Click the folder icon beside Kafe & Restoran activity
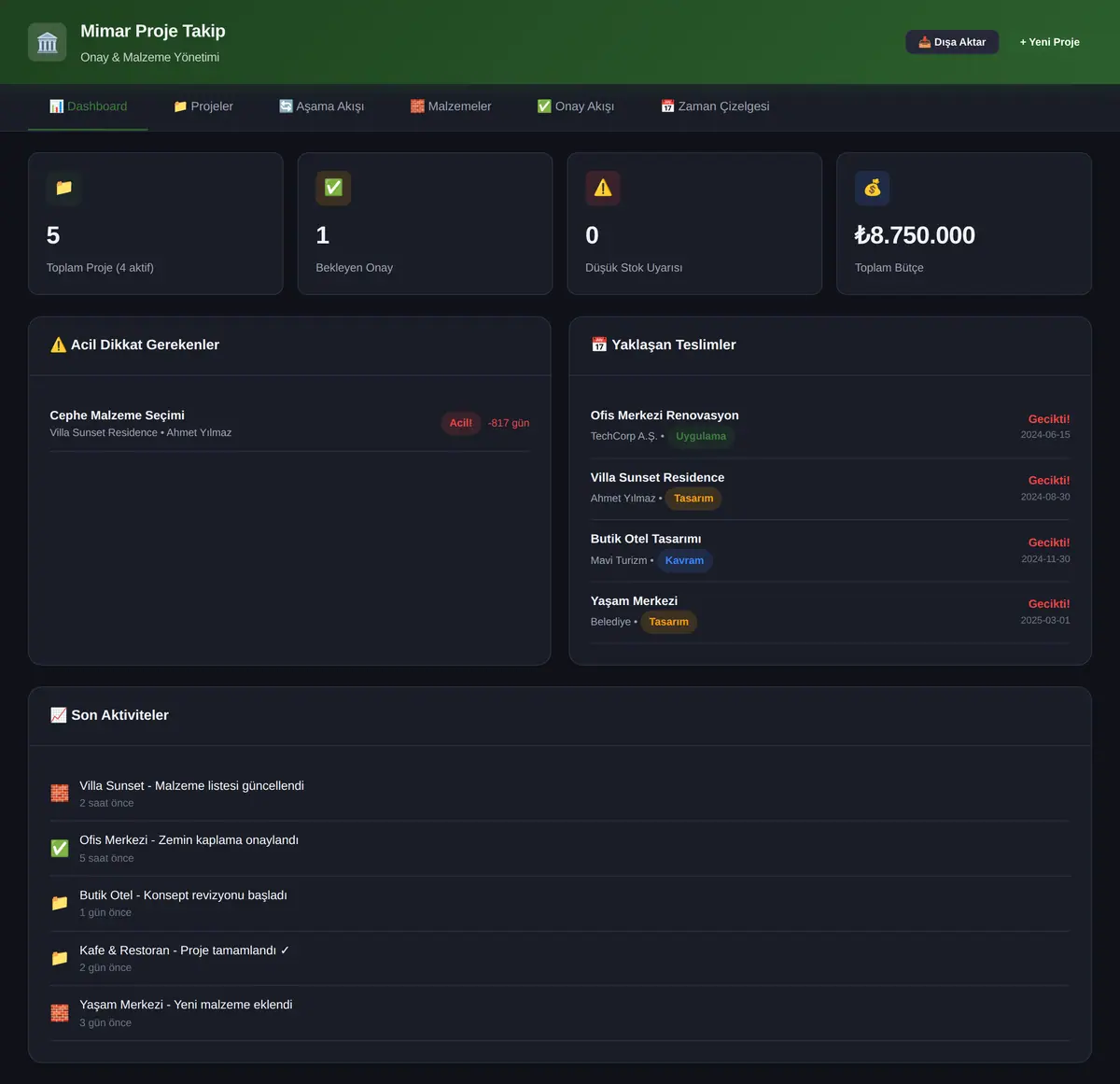 (x=60, y=958)
